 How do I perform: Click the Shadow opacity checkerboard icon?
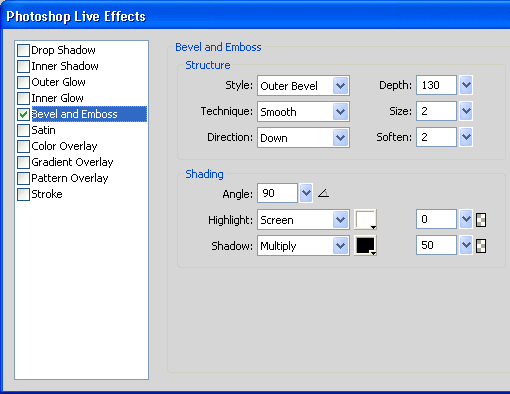[x=481, y=246]
